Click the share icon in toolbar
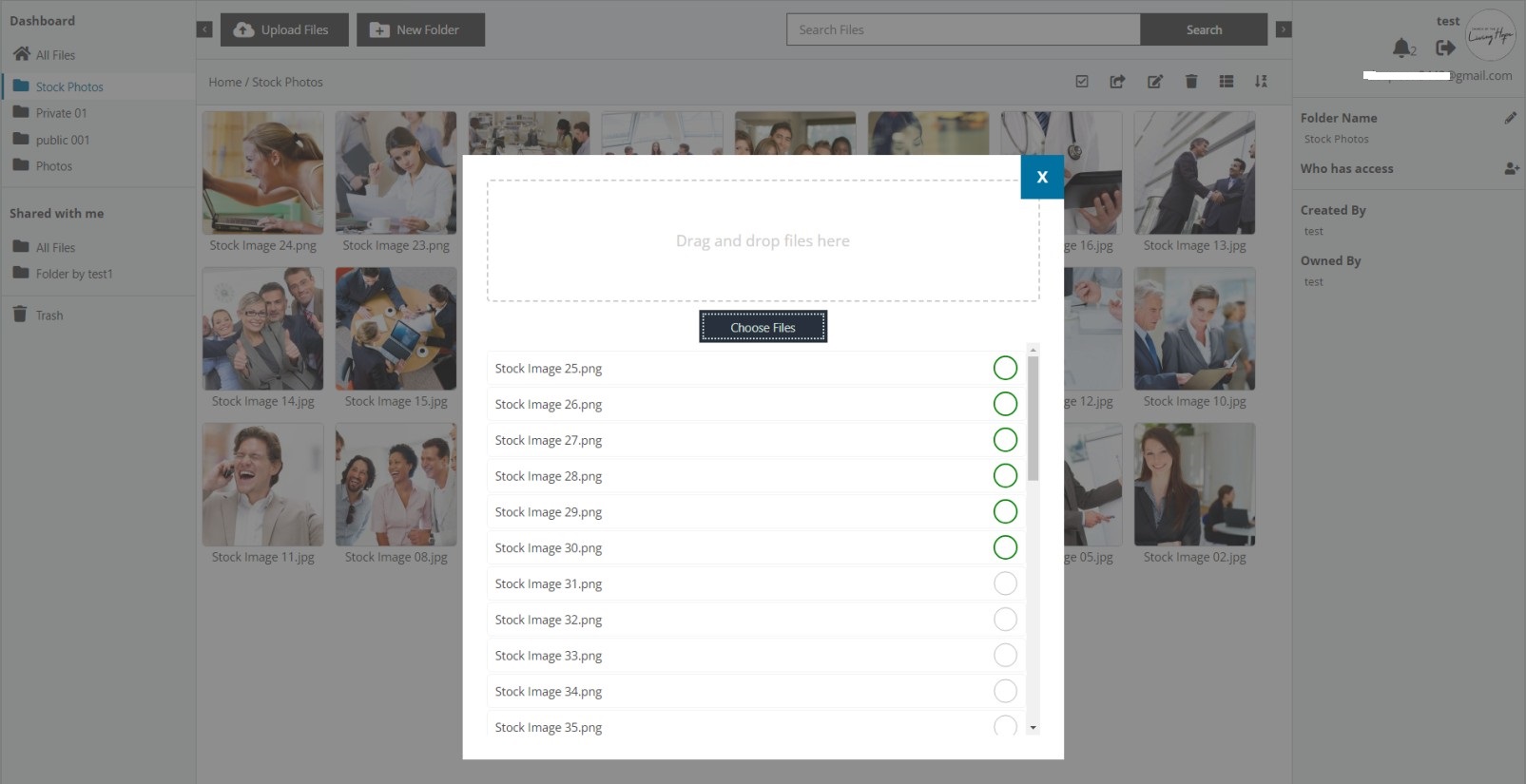 [x=1117, y=82]
